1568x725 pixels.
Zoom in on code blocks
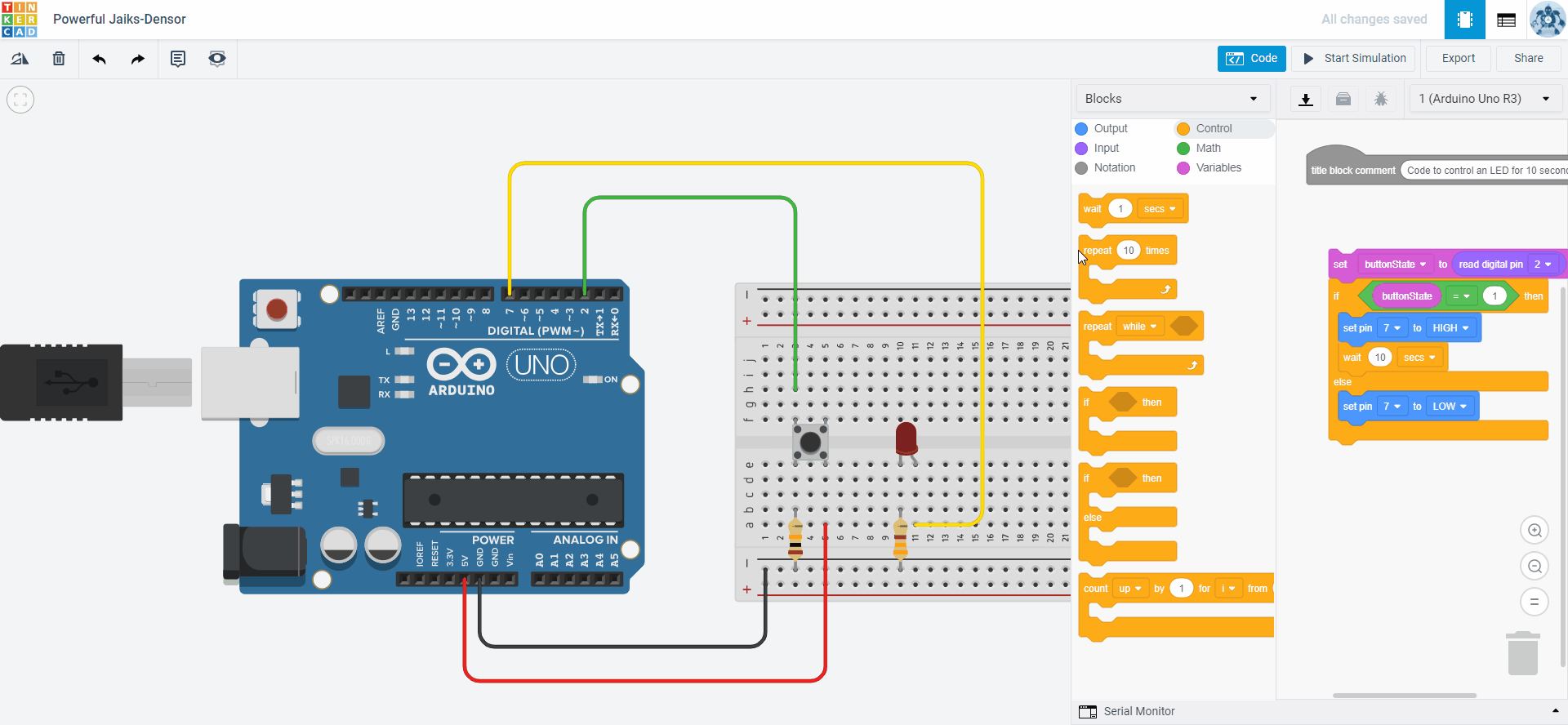pyautogui.click(x=1535, y=531)
